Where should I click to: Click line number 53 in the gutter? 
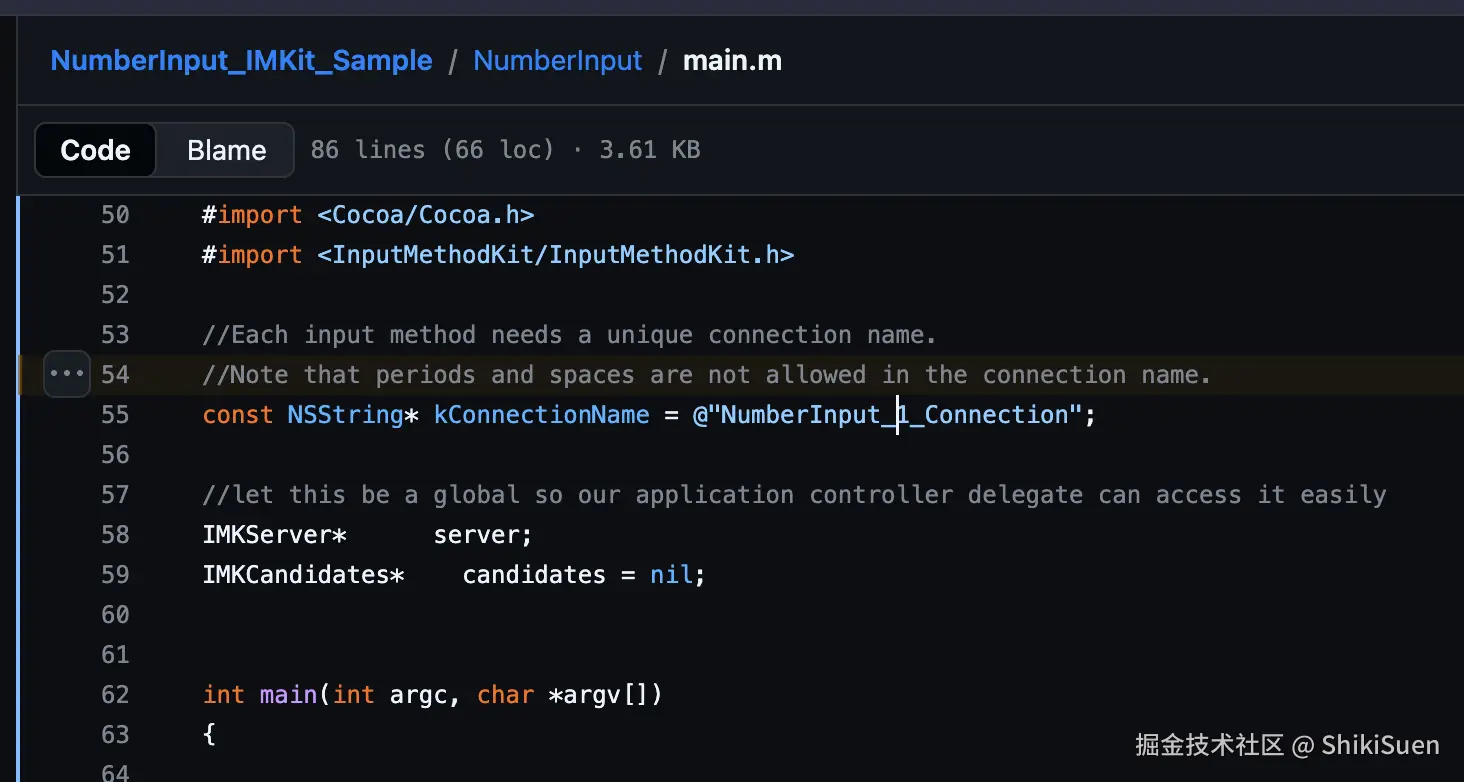point(115,335)
